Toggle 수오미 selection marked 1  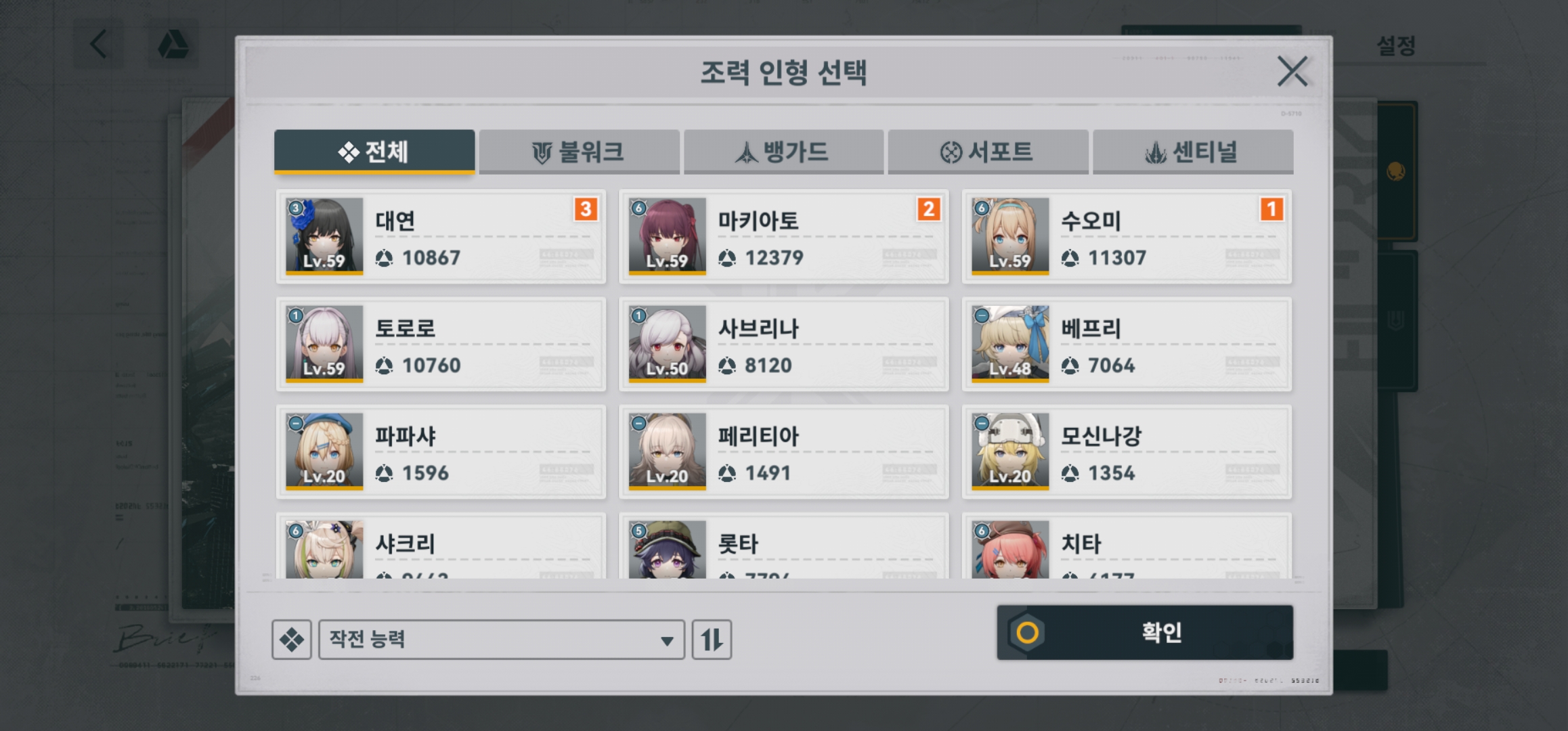click(1127, 236)
